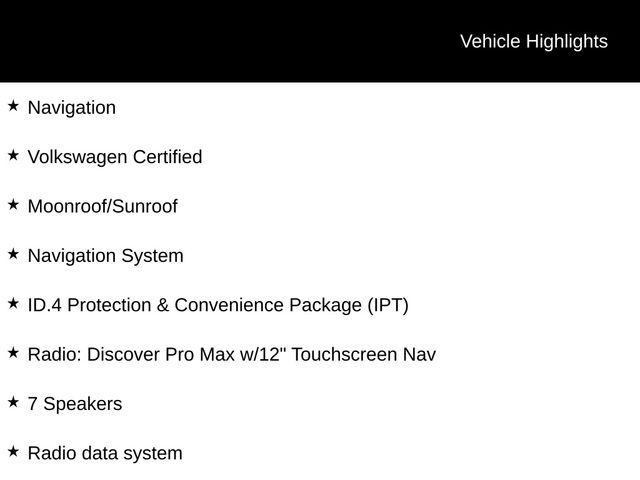
Task: Select the Moonroof/Sunroof highlight text
Action: click(102, 207)
